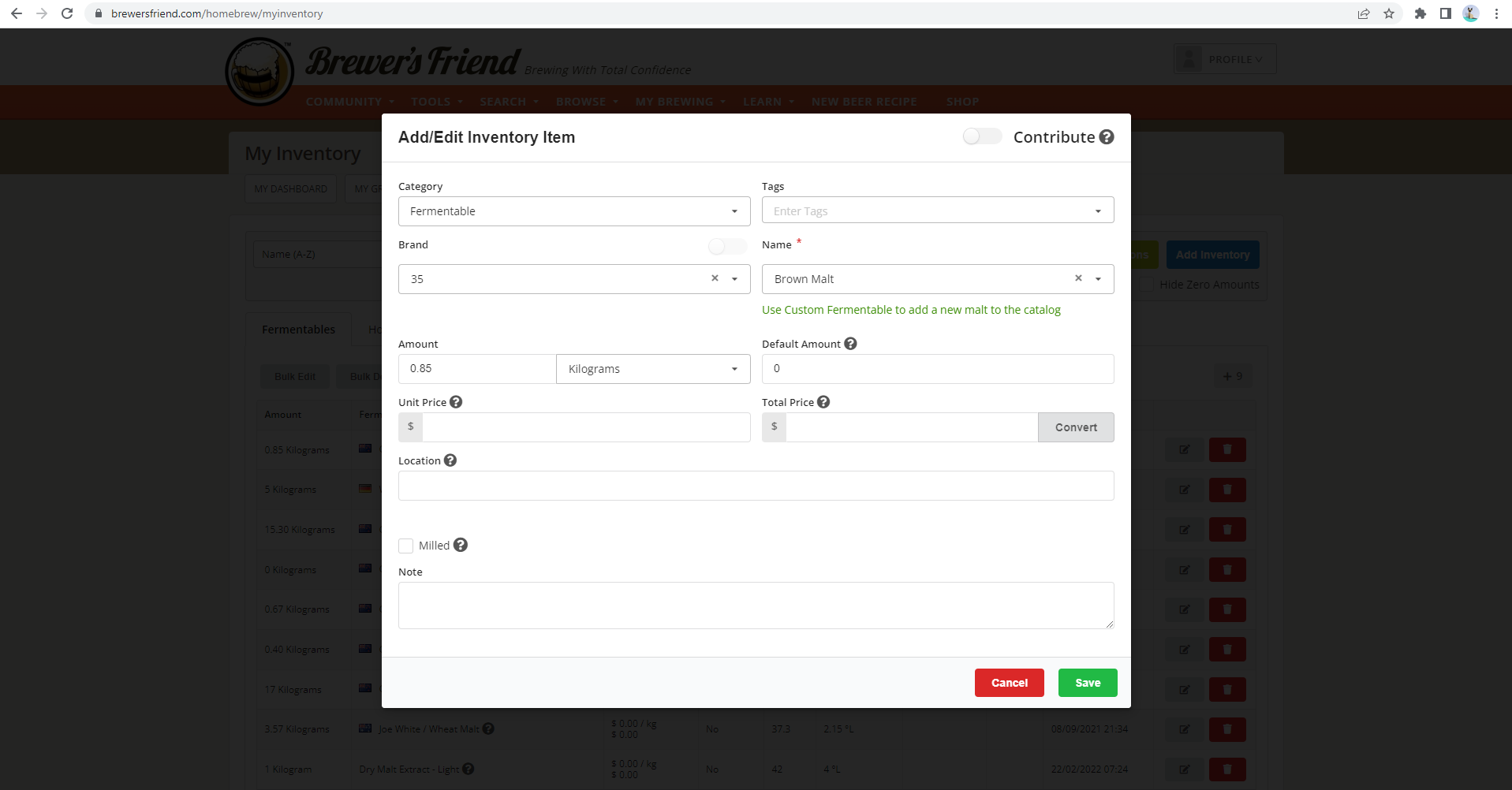The height and width of the screenshot is (790, 1512).
Task: Clear the Brand field with the X icon
Action: (x=715, y=278)
